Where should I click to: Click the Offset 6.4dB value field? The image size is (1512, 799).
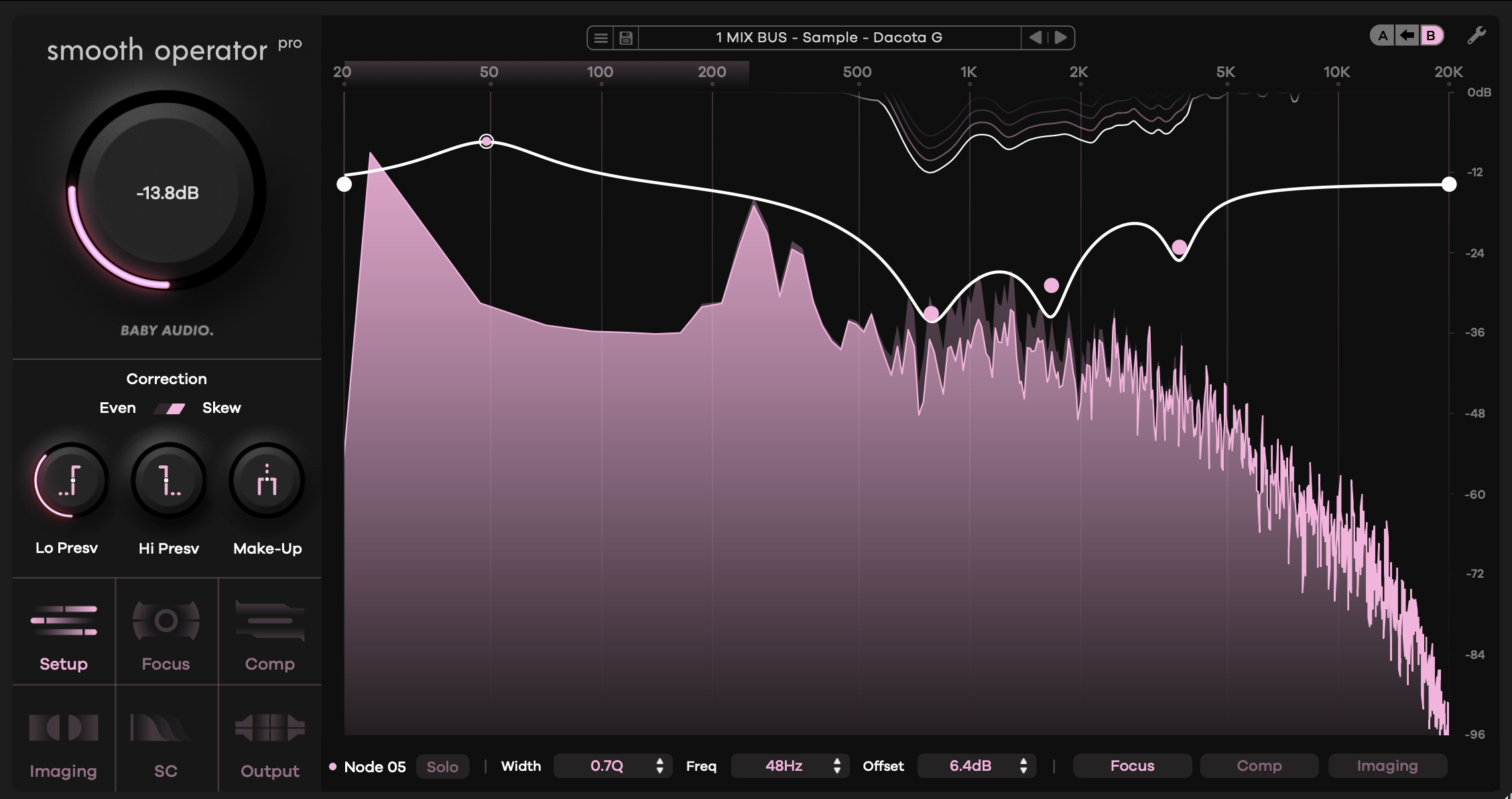[975, 766]
